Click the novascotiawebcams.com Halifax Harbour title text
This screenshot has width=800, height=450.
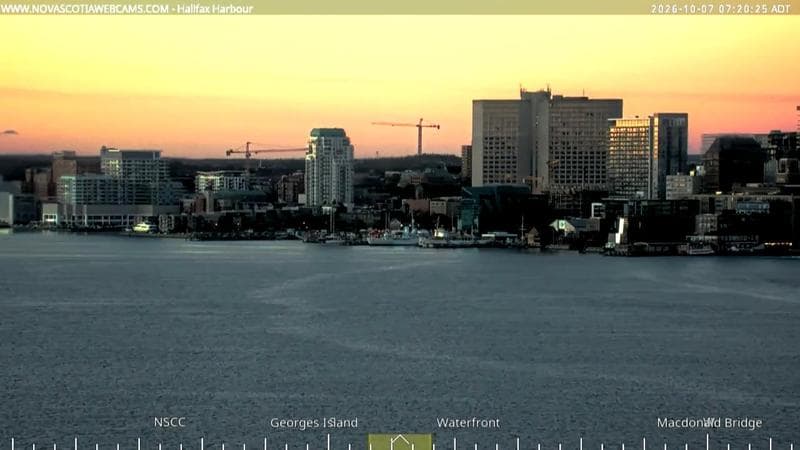(127, 9)
